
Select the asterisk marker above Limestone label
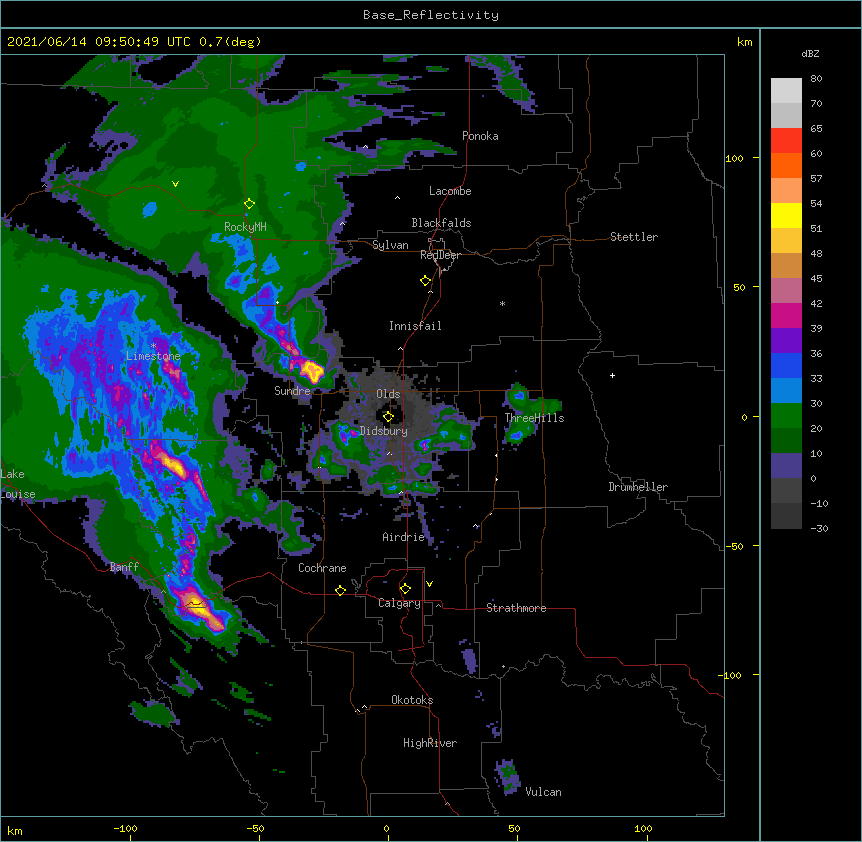pos(153,346)
